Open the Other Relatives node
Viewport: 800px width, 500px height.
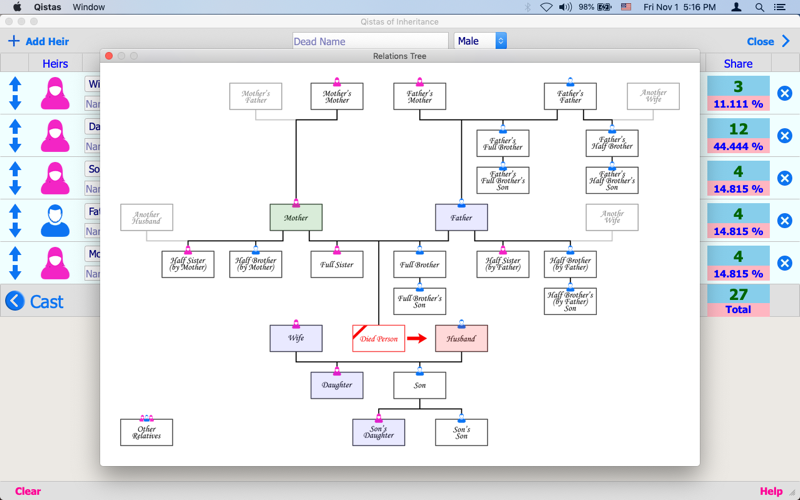[146, 432]
